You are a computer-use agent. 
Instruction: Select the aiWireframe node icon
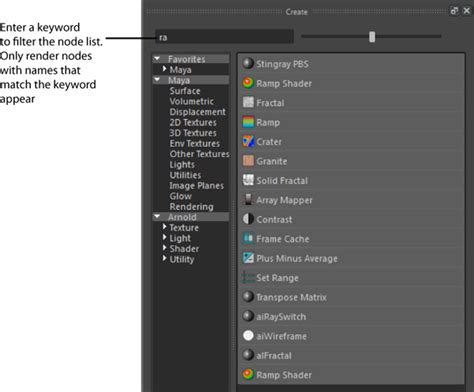(248, 335)
